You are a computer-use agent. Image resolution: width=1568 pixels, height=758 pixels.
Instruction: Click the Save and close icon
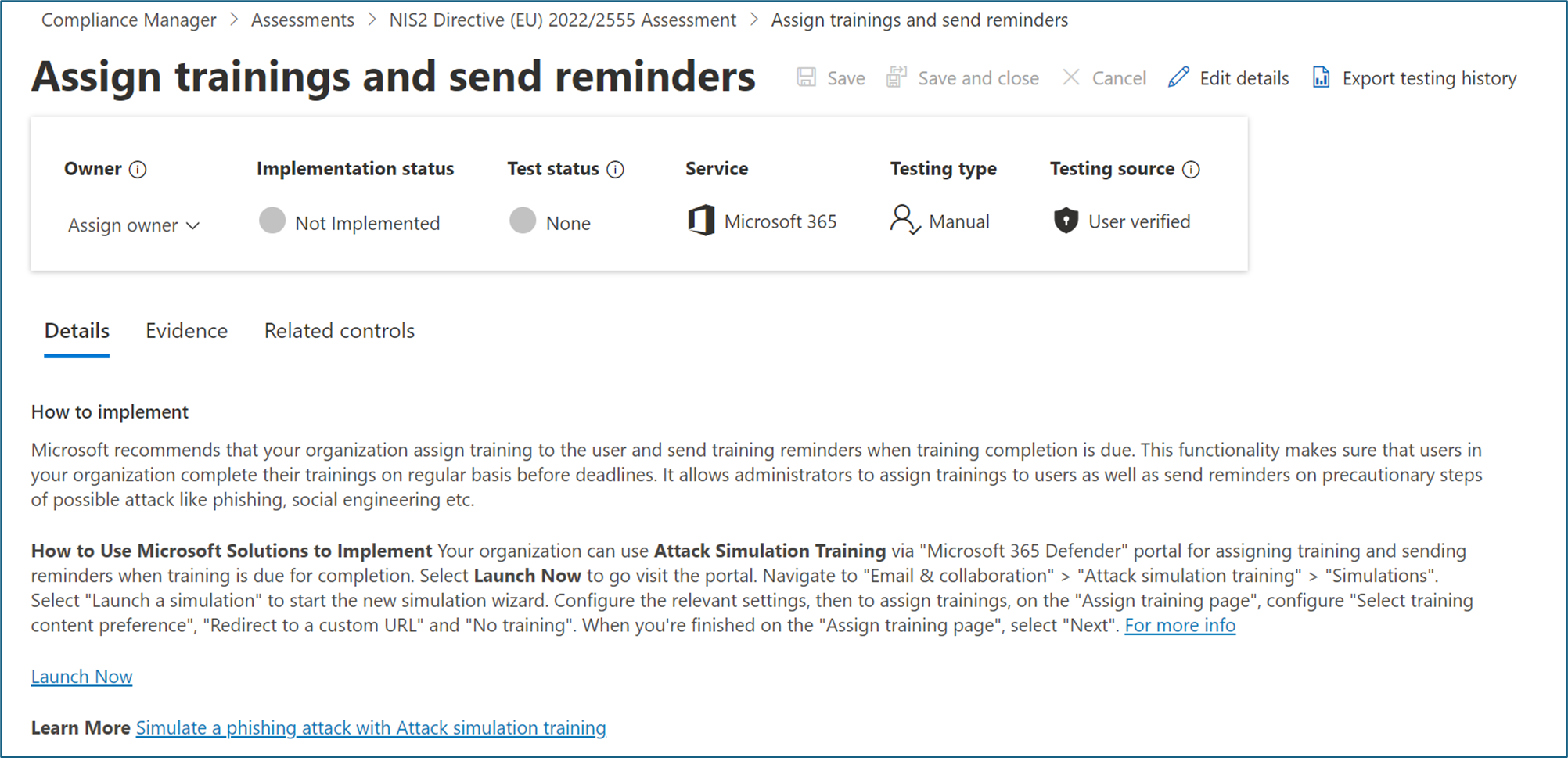tap(897, 77)
